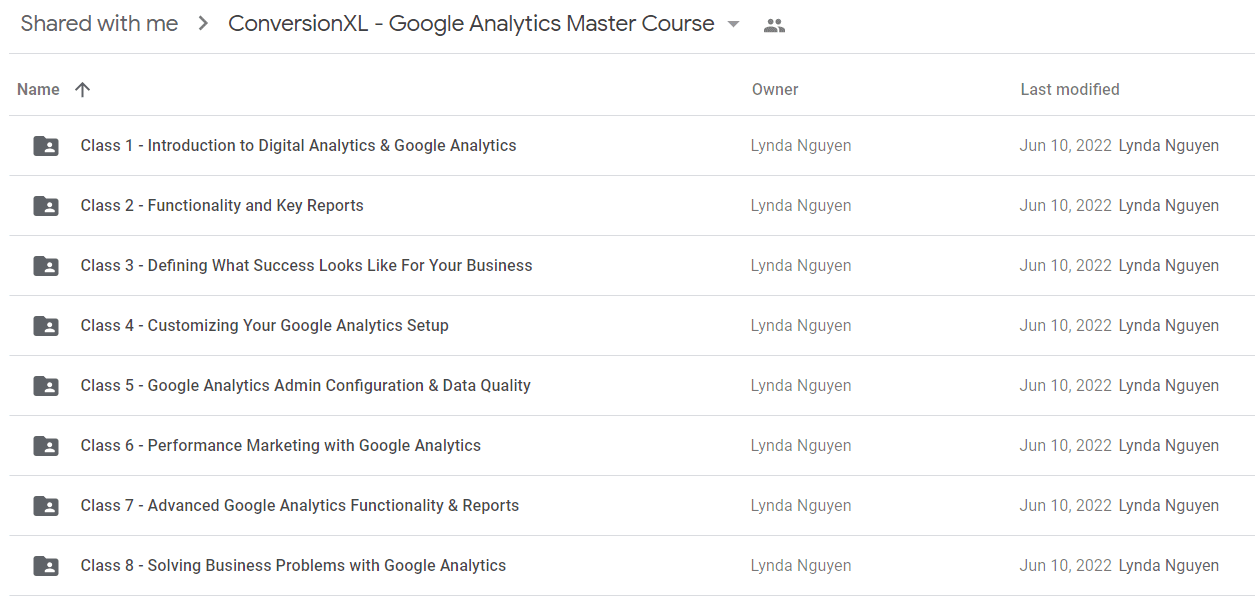Click the ConversionXL - Google Analytics Master Course breadcrumb
Image resolution: width=1255 pixels, height=602 pixels.
point(471,24)
